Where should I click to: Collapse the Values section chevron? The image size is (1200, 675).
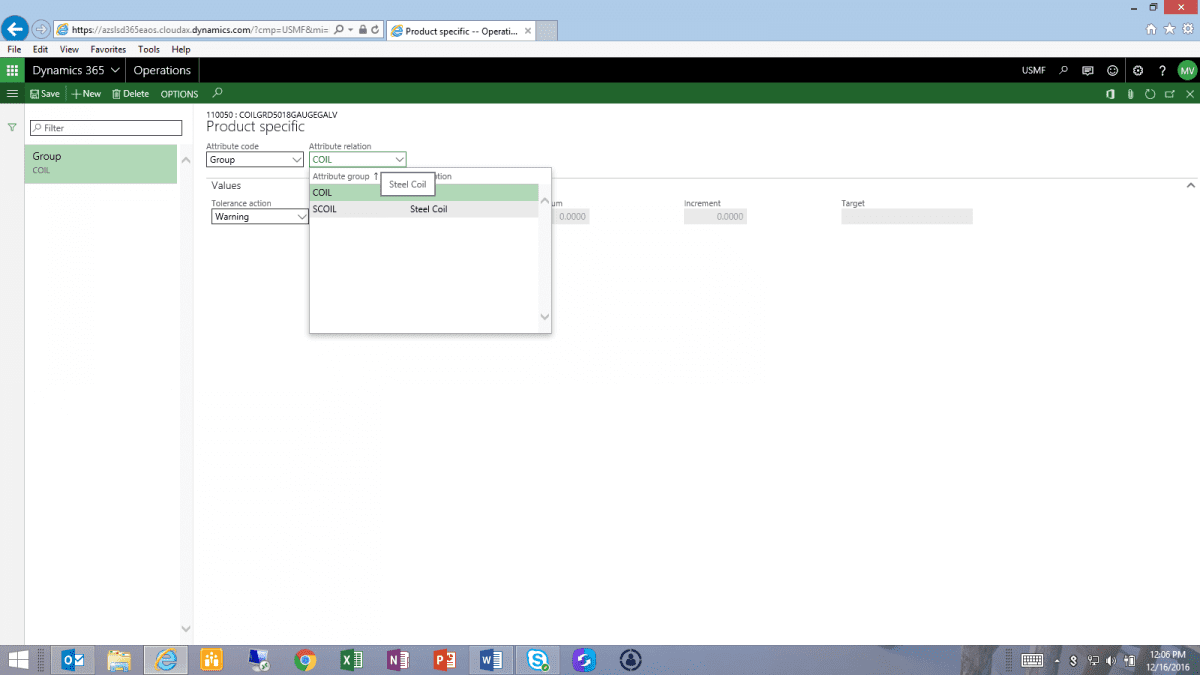point(1190,185)
